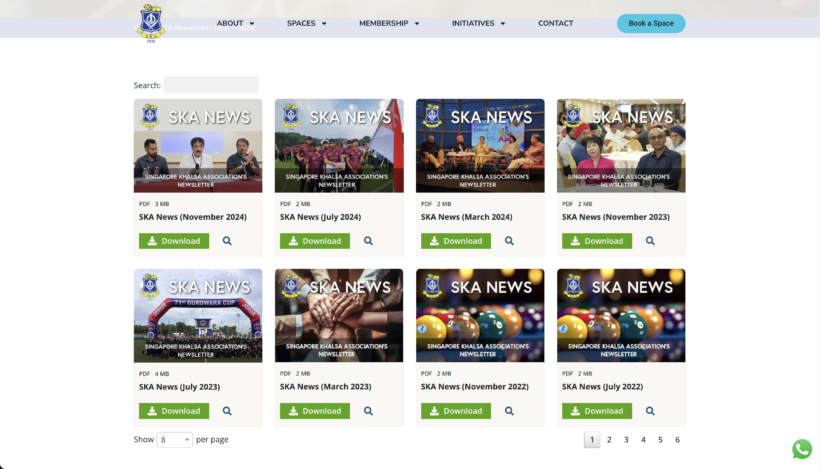
Task: Preview SKA News (November 2024) magnifier icon
Action: point(227,241)
